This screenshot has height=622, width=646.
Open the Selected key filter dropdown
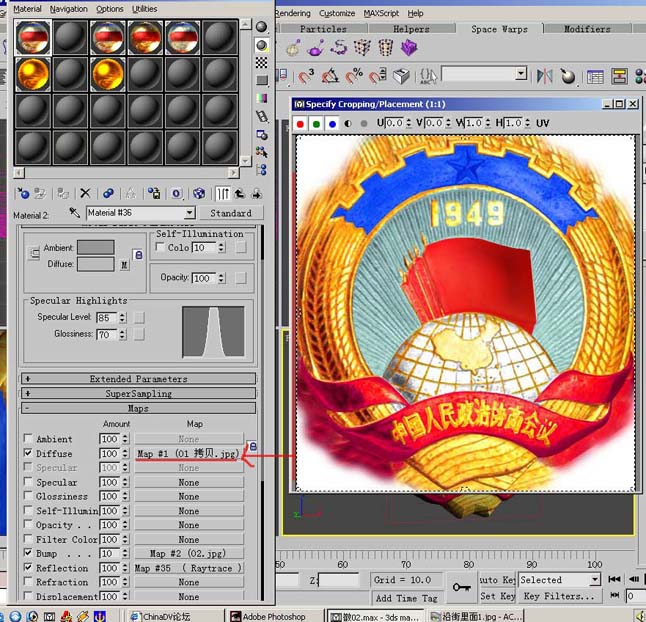(595, 580)
